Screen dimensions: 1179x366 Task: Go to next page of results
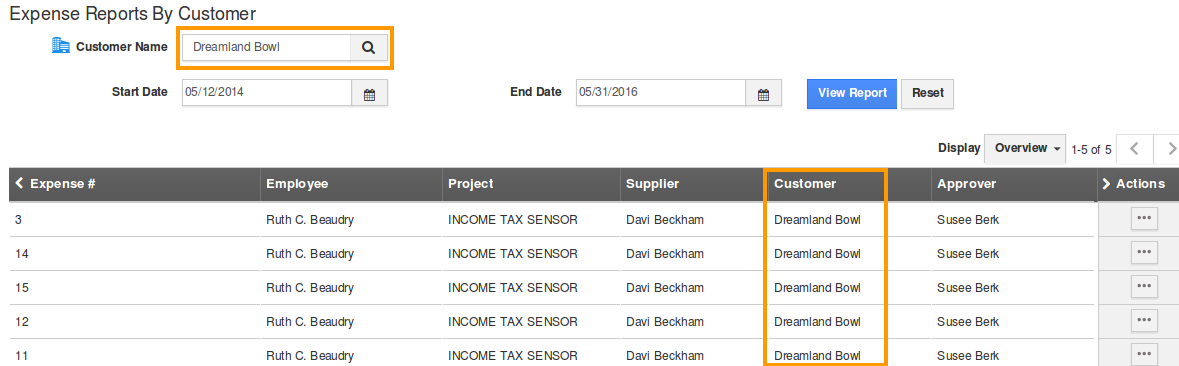1167,149
